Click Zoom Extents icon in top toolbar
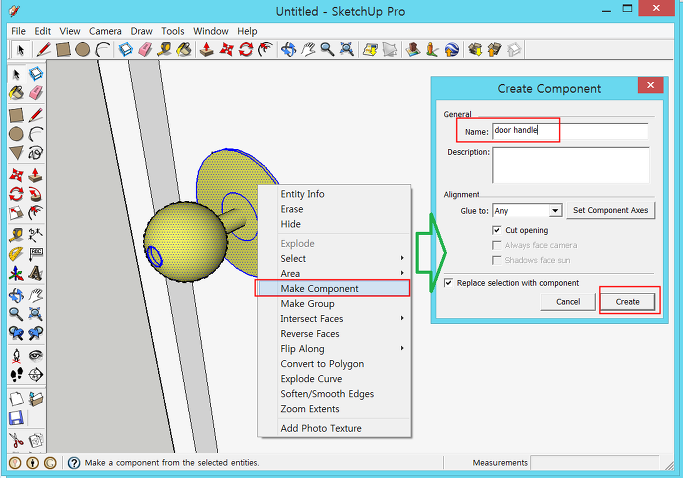Viewport: 683px width, 478px height. (347, 49)
